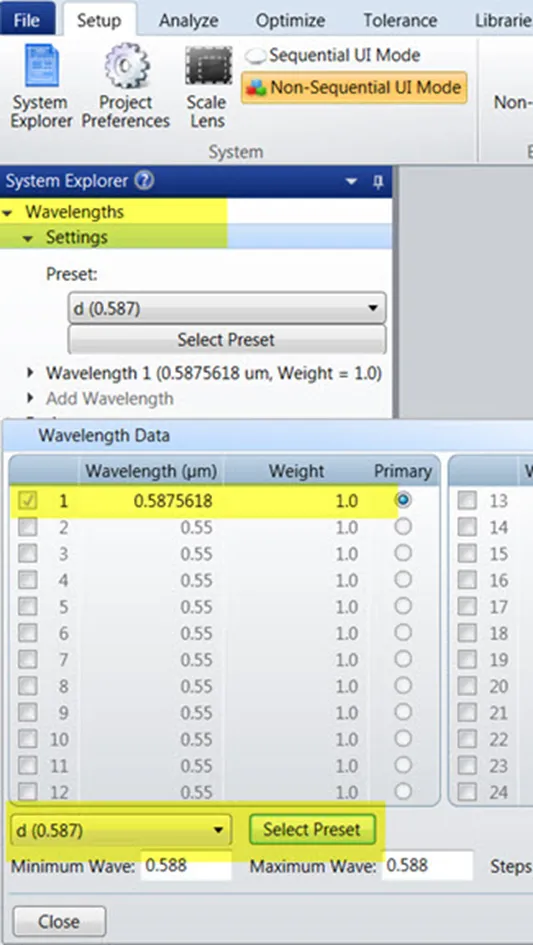The image size is (533, 945).
Task: Switch to the Optimize tab
Action: click(x=290, y=20)
